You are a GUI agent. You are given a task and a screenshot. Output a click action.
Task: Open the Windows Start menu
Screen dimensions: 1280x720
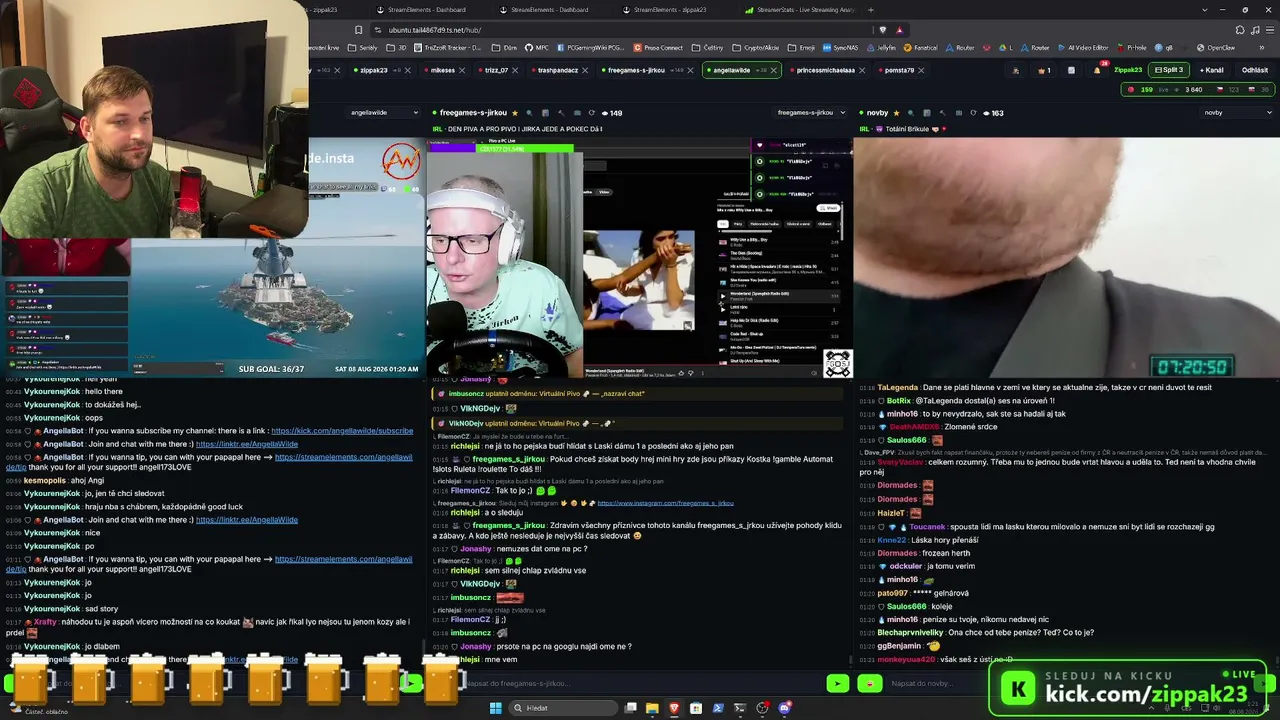click(x=495, y=708)
